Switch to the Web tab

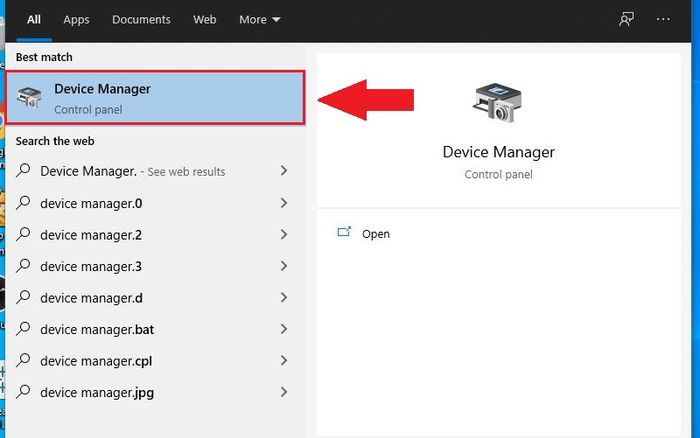click(204, 20)
